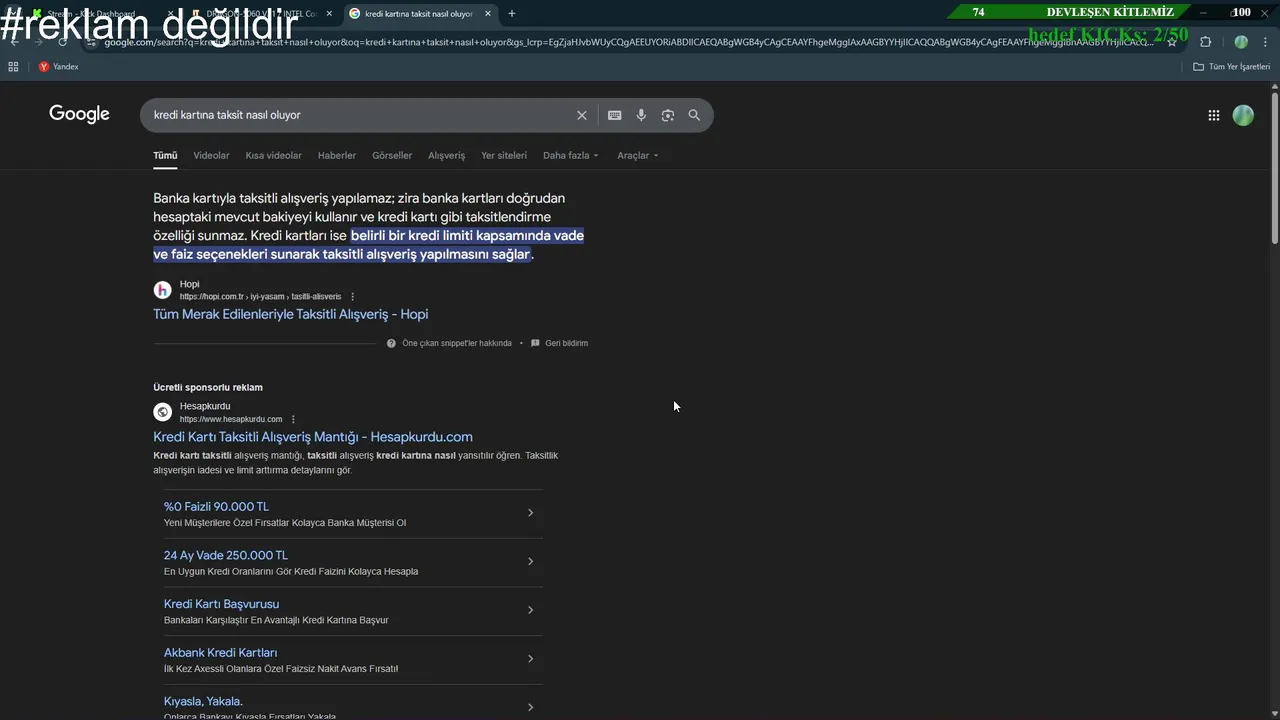Click the Hopi site favicon
Viewport: 1280px width, 720px height.
pyautogui.click(x=163, y=290)
